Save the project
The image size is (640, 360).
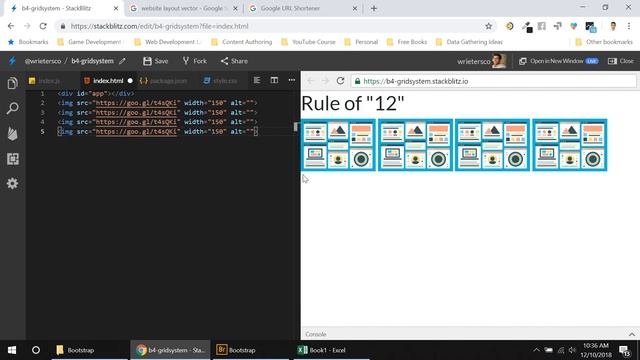pyautogui.click(x=156, y=61)
